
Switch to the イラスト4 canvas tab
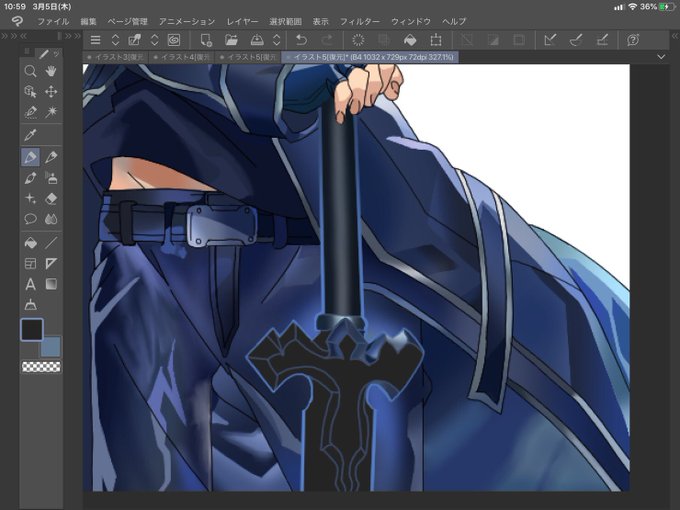(182, 57)
